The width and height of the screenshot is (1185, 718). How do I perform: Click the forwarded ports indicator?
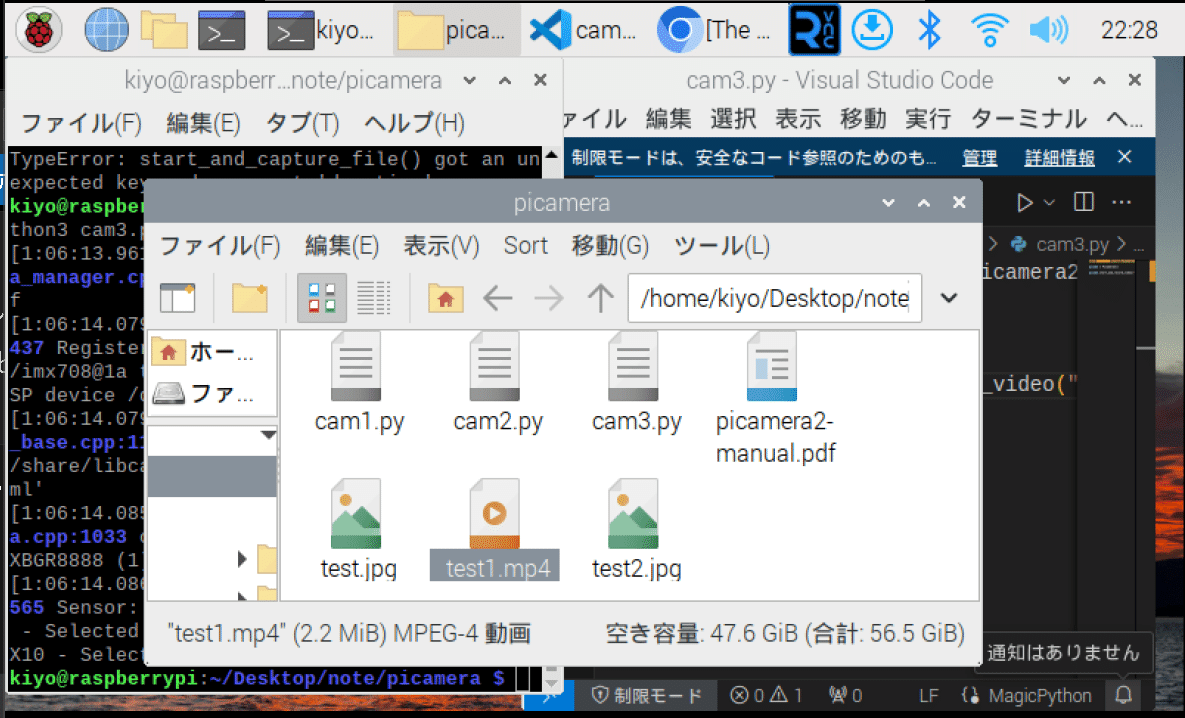point(845,695)
